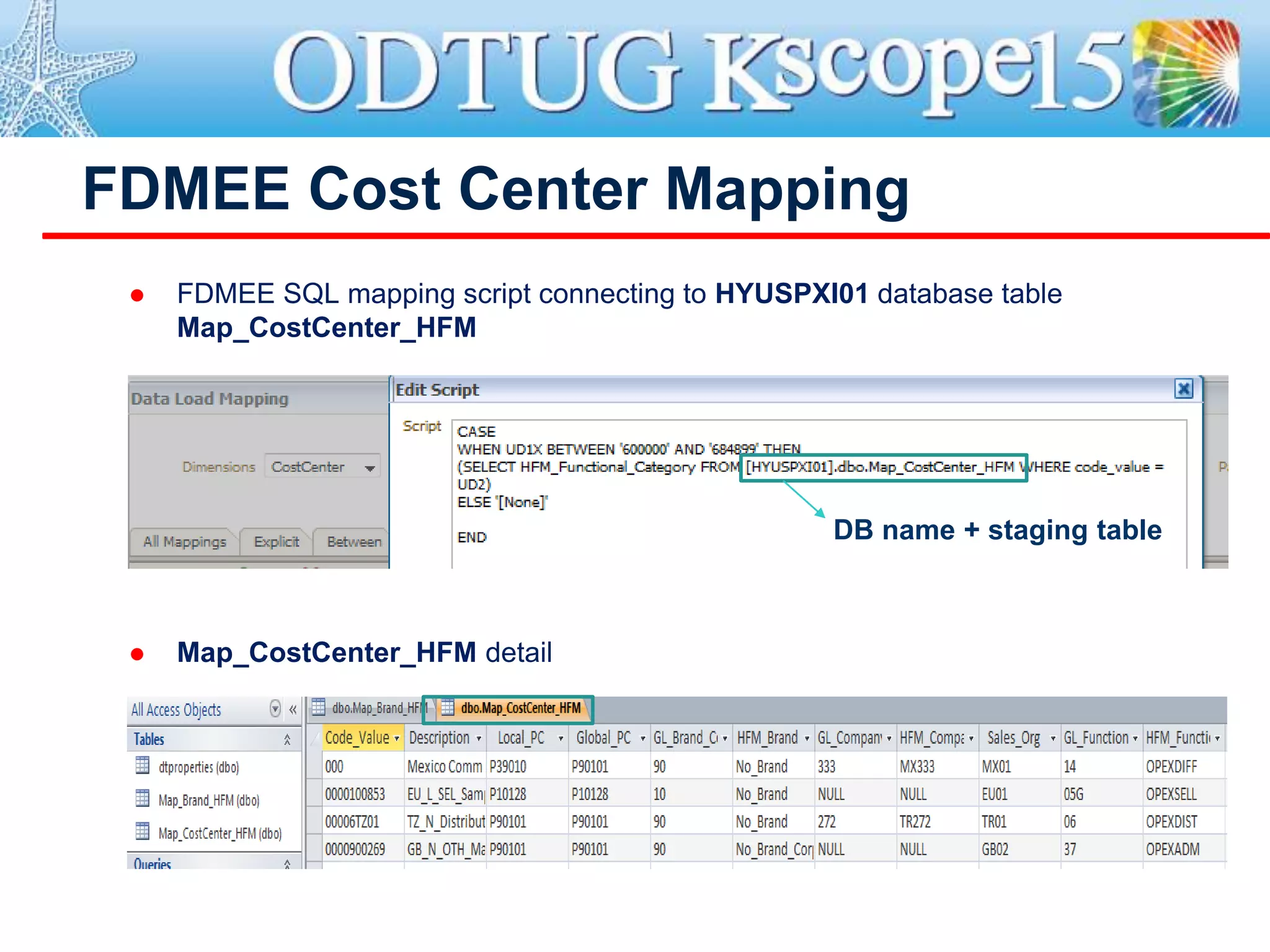Select the Map_CostCenter_HFM table icon in navigation
This screenshot has width=1270, height=952.
(143, 831)
